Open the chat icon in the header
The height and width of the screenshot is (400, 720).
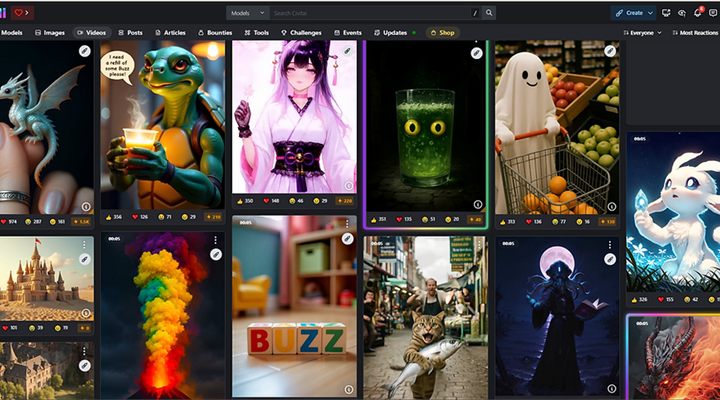(713, 13)
